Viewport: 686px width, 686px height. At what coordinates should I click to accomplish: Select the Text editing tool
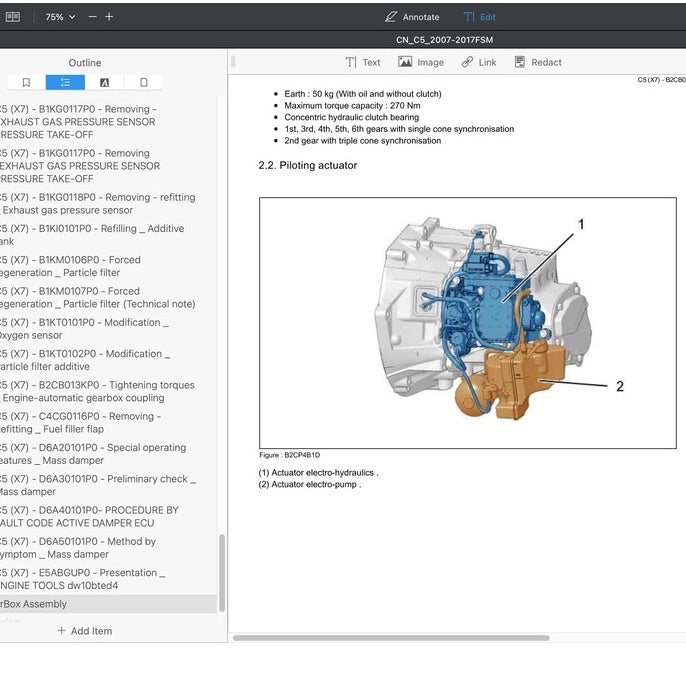click(363, 63)
